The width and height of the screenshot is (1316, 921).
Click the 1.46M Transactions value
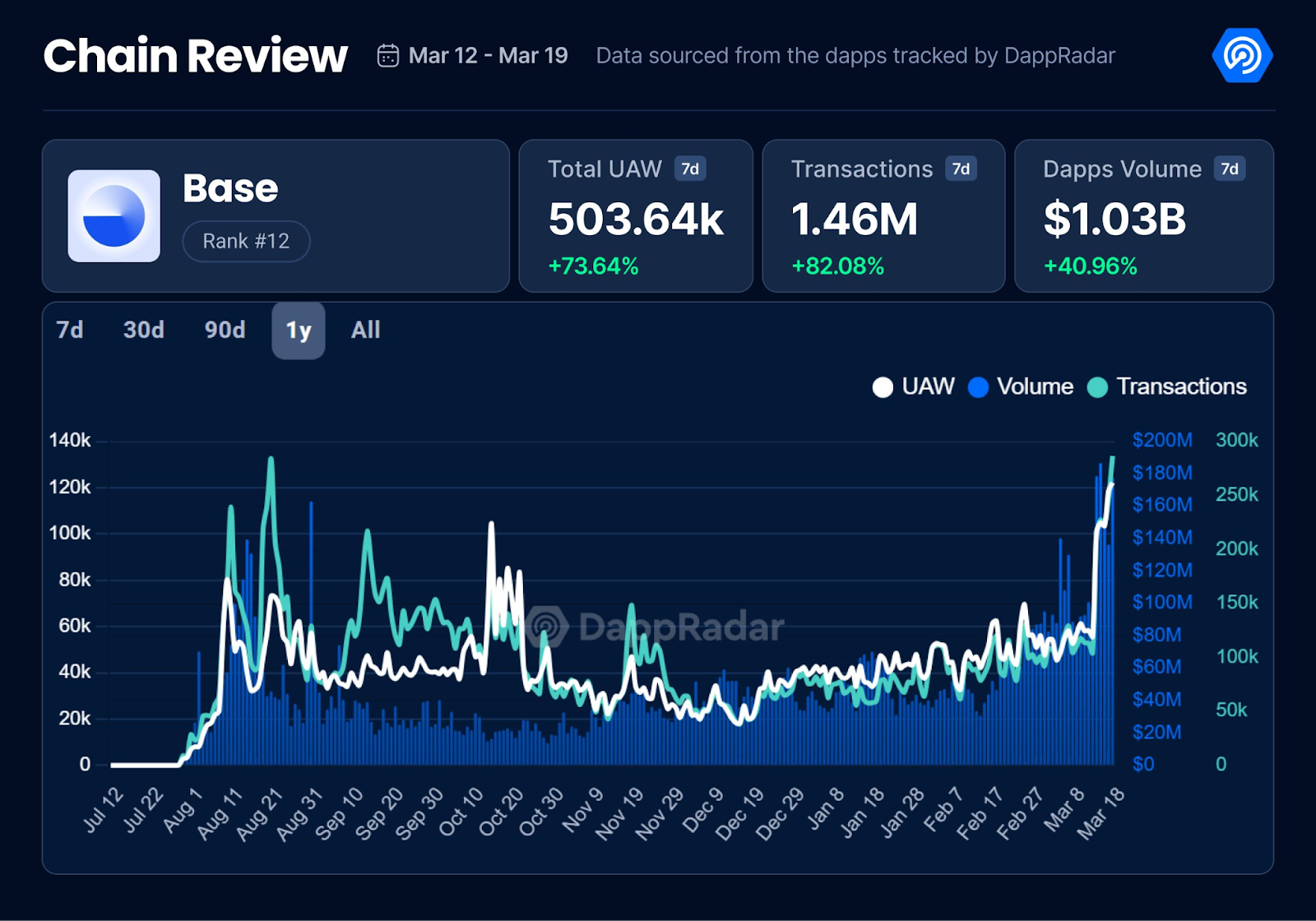[x=854, y=220]
